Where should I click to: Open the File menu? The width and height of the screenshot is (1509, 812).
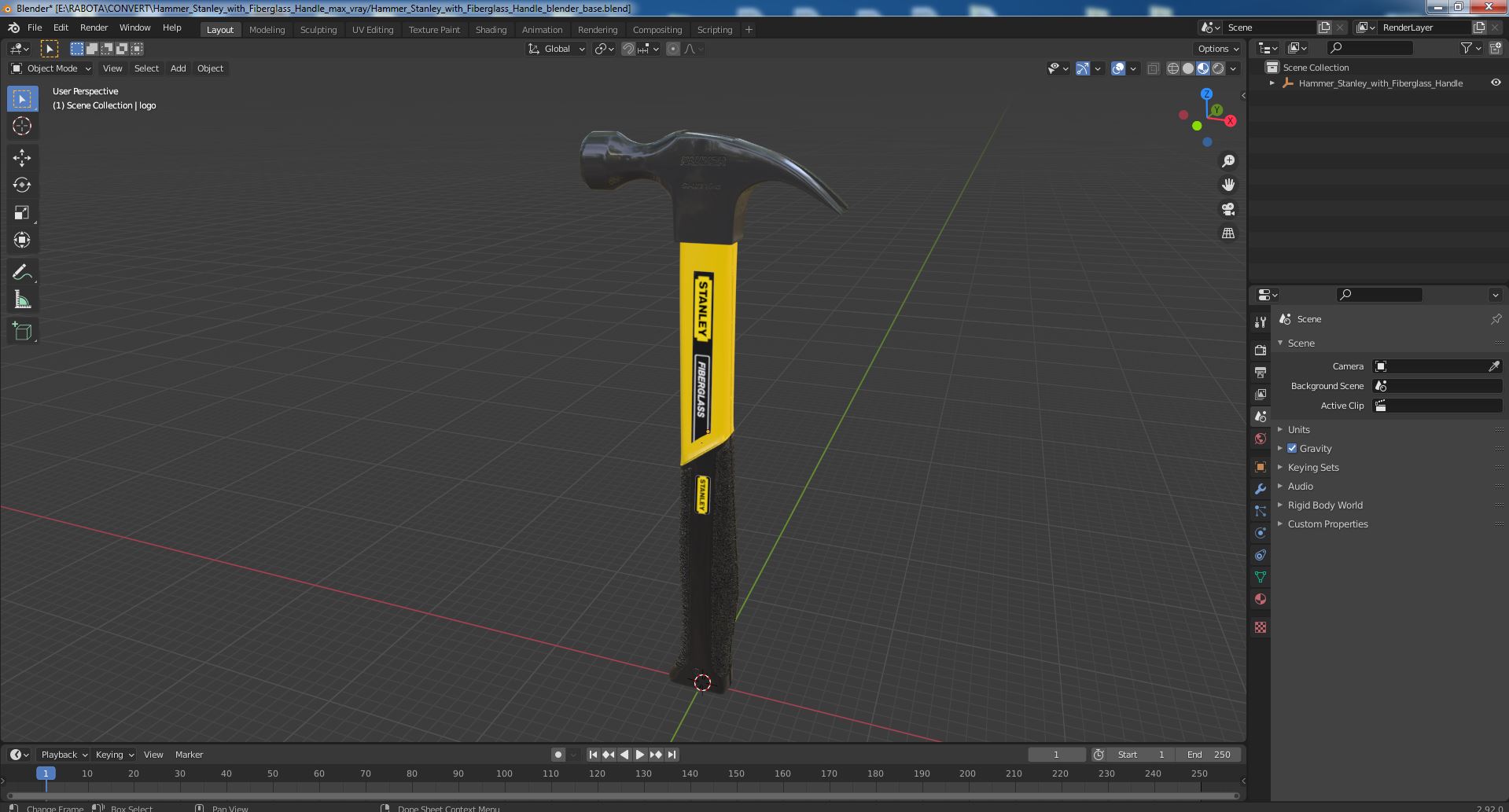[x=35, y=28]
